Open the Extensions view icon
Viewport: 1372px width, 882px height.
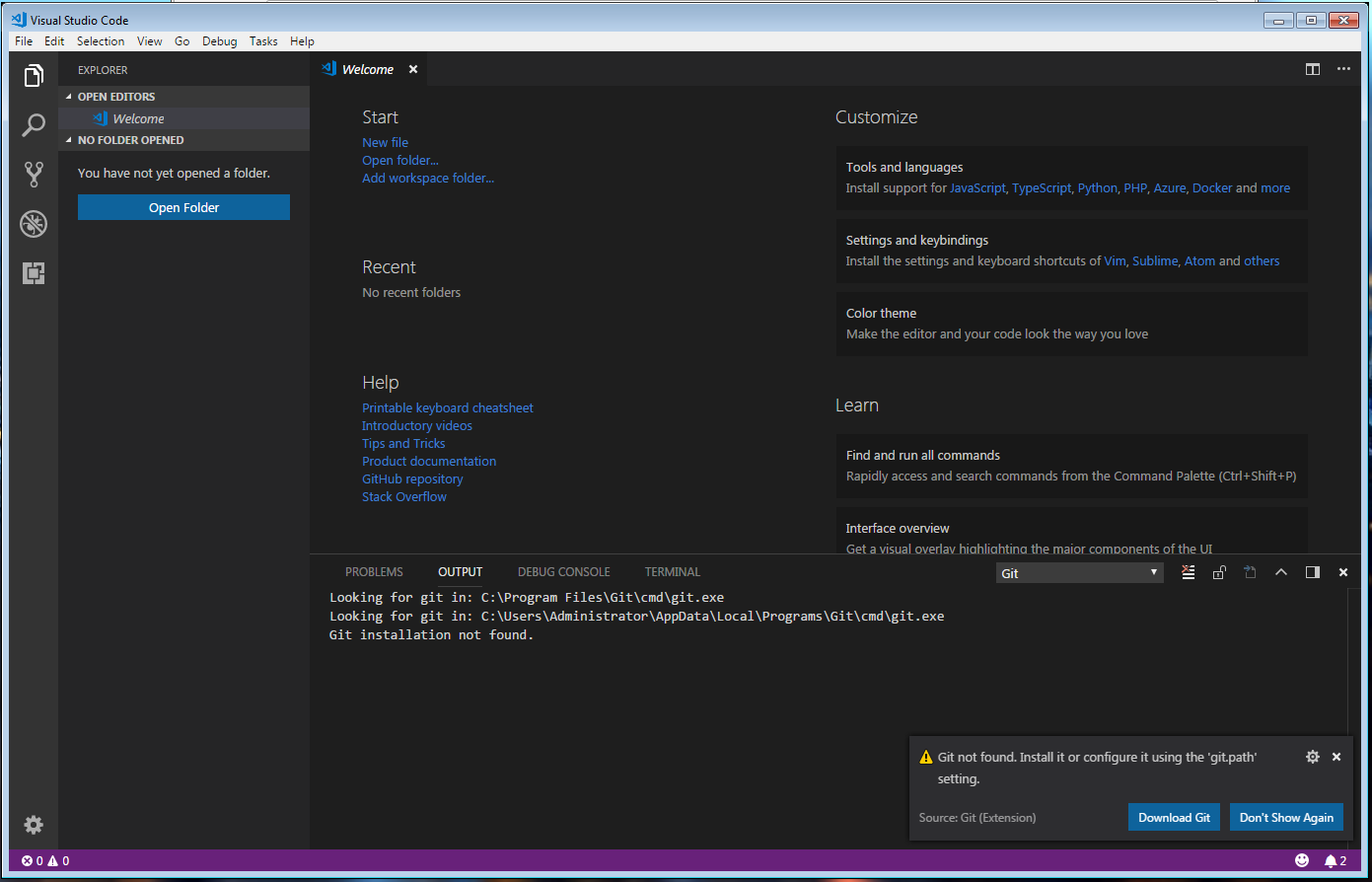34,273
